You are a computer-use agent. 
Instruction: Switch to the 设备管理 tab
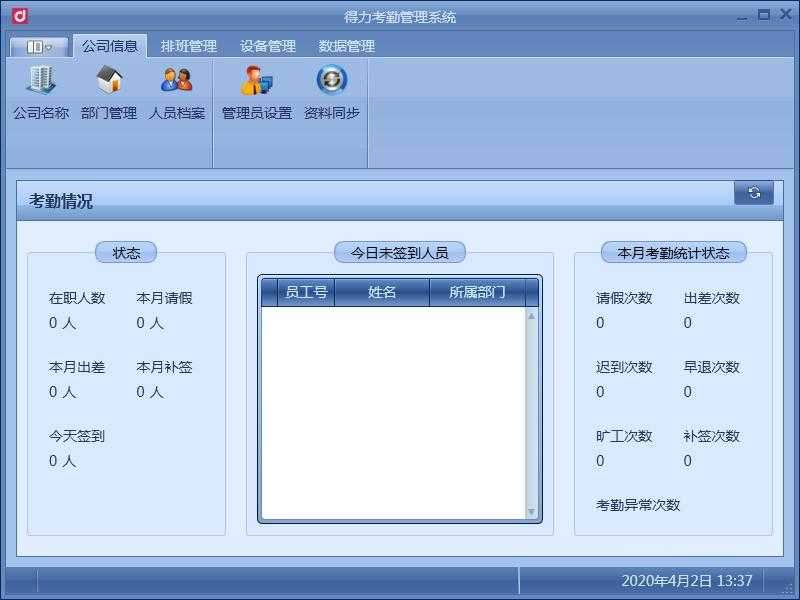coord(267,45)
